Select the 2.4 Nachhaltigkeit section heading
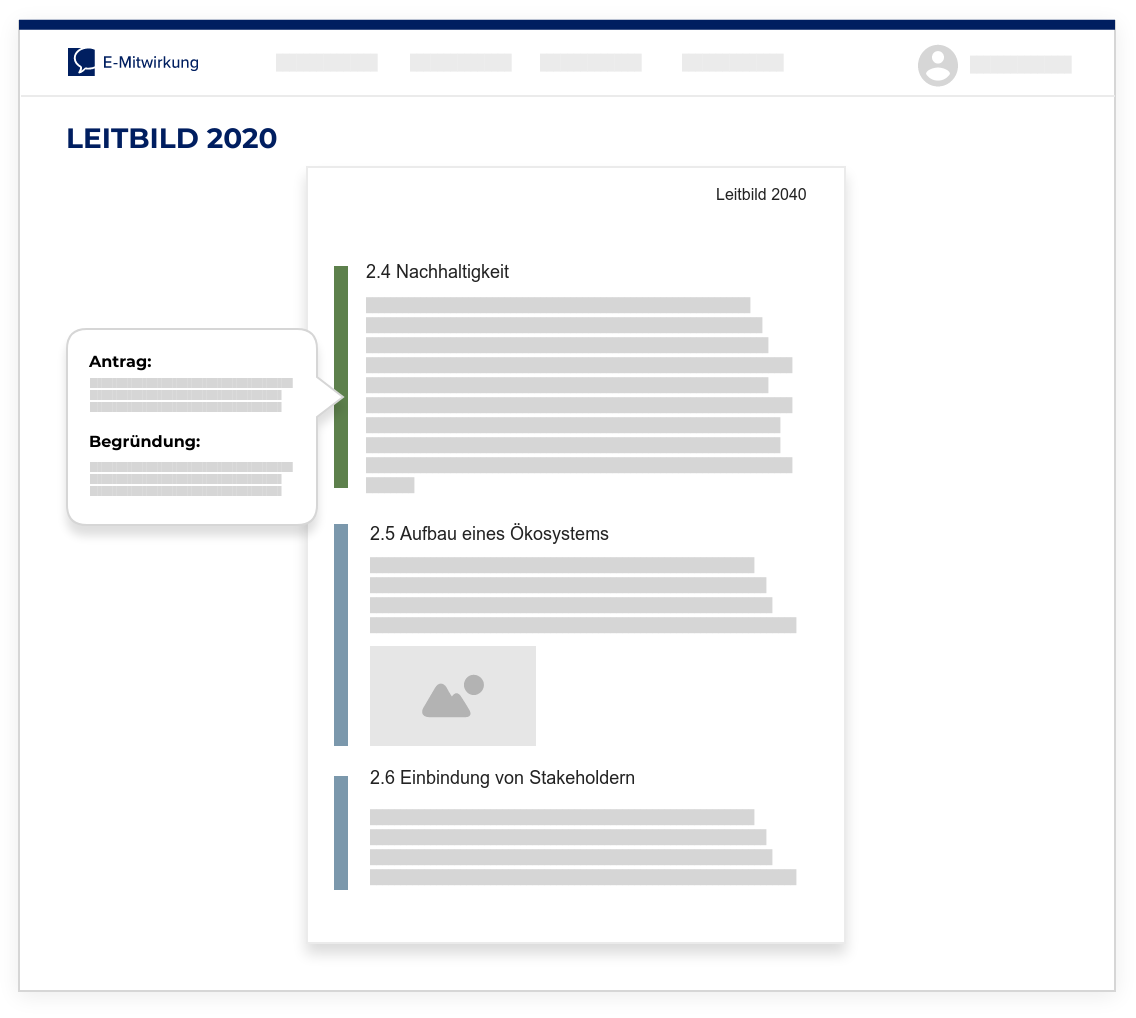 [x=437, y=272]
